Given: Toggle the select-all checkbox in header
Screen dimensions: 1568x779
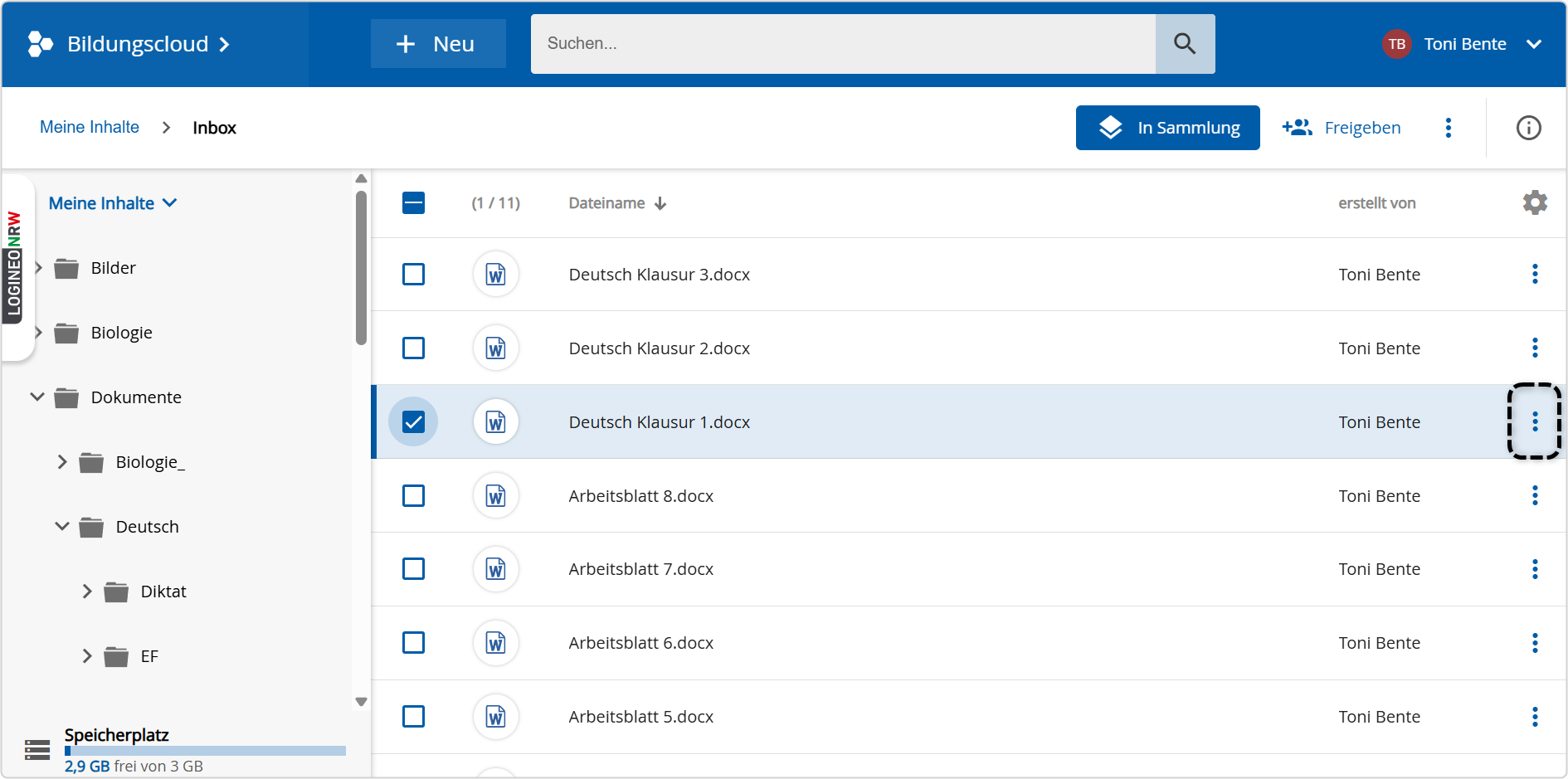Looking at the screenshot, I should tap(413, 202).
